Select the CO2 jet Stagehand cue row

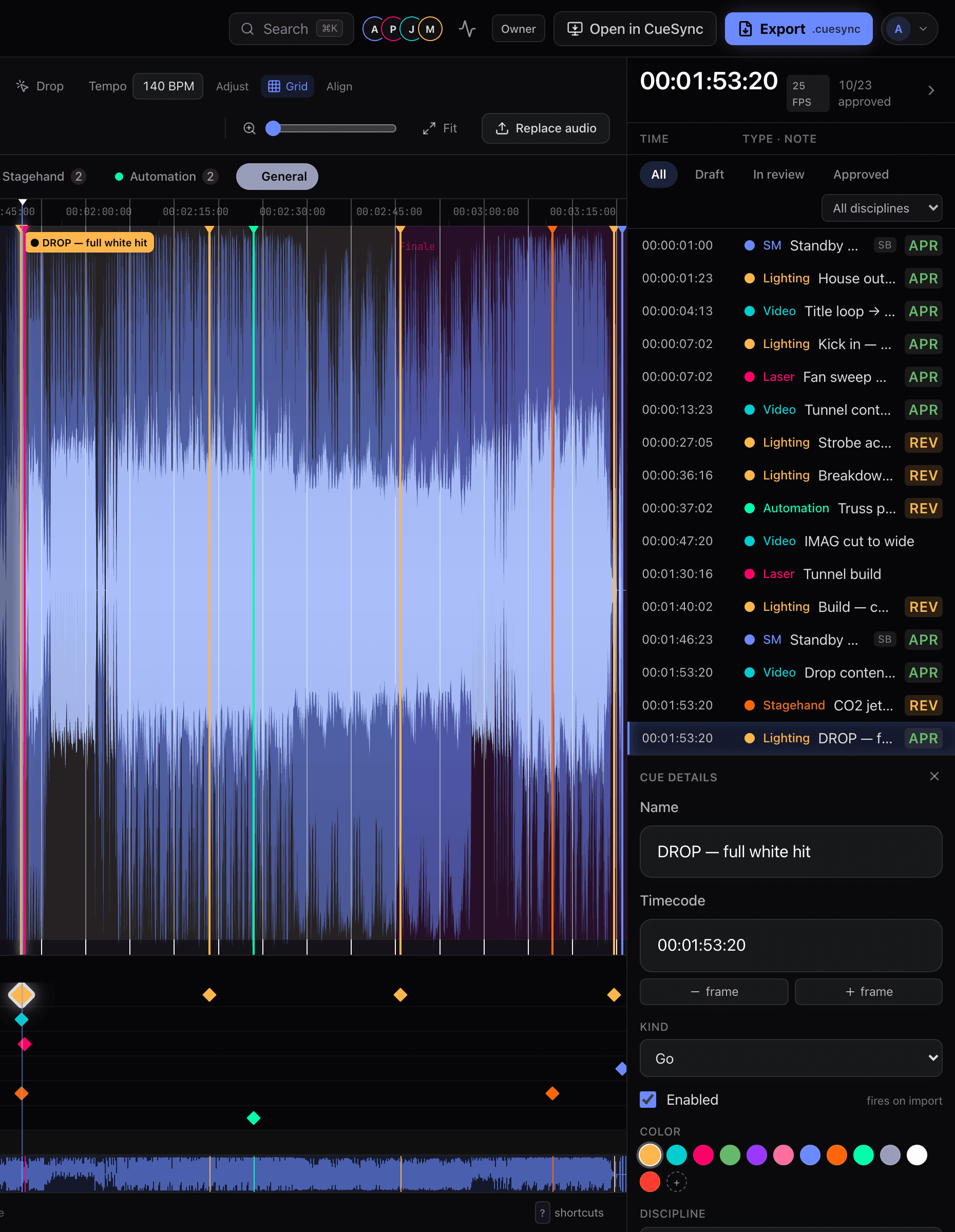pyautogui.click(x=791, y=705)
